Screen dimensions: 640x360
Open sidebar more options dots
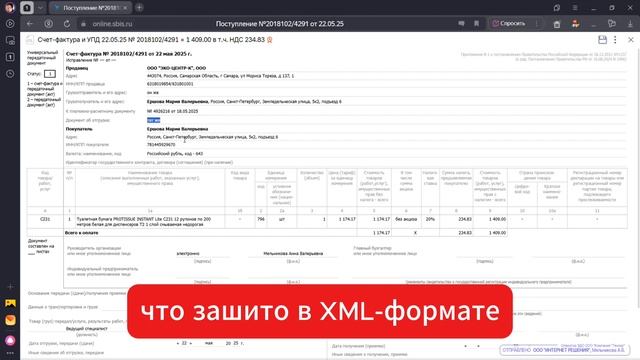pyautogui.click(x=10, y=353)
